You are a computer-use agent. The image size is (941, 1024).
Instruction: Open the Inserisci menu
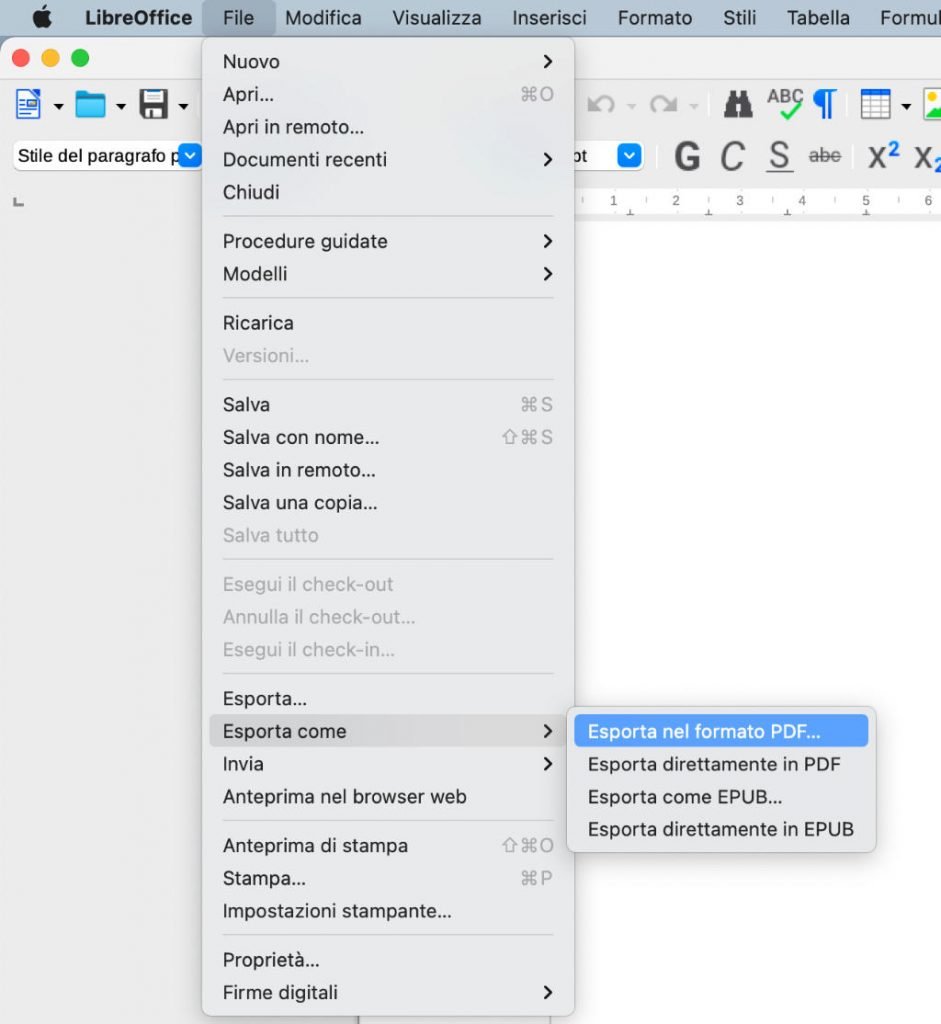click(549, 18)
